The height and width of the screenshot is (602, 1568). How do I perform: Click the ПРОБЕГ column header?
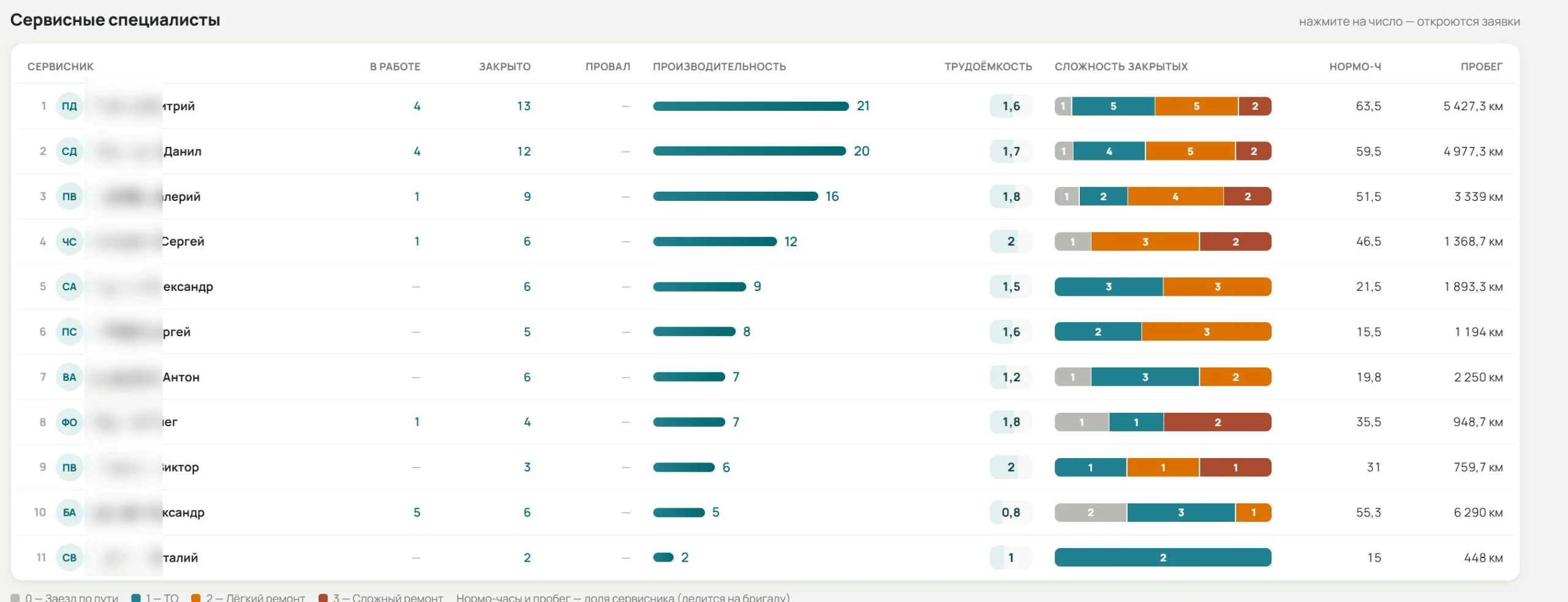[1481, 67]
